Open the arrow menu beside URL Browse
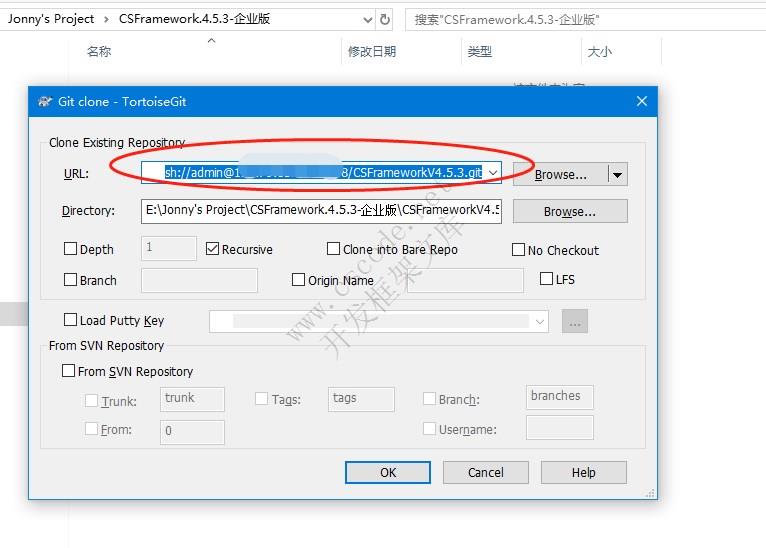The height and width of the screenshot is (548, 766). pos(617,174)
